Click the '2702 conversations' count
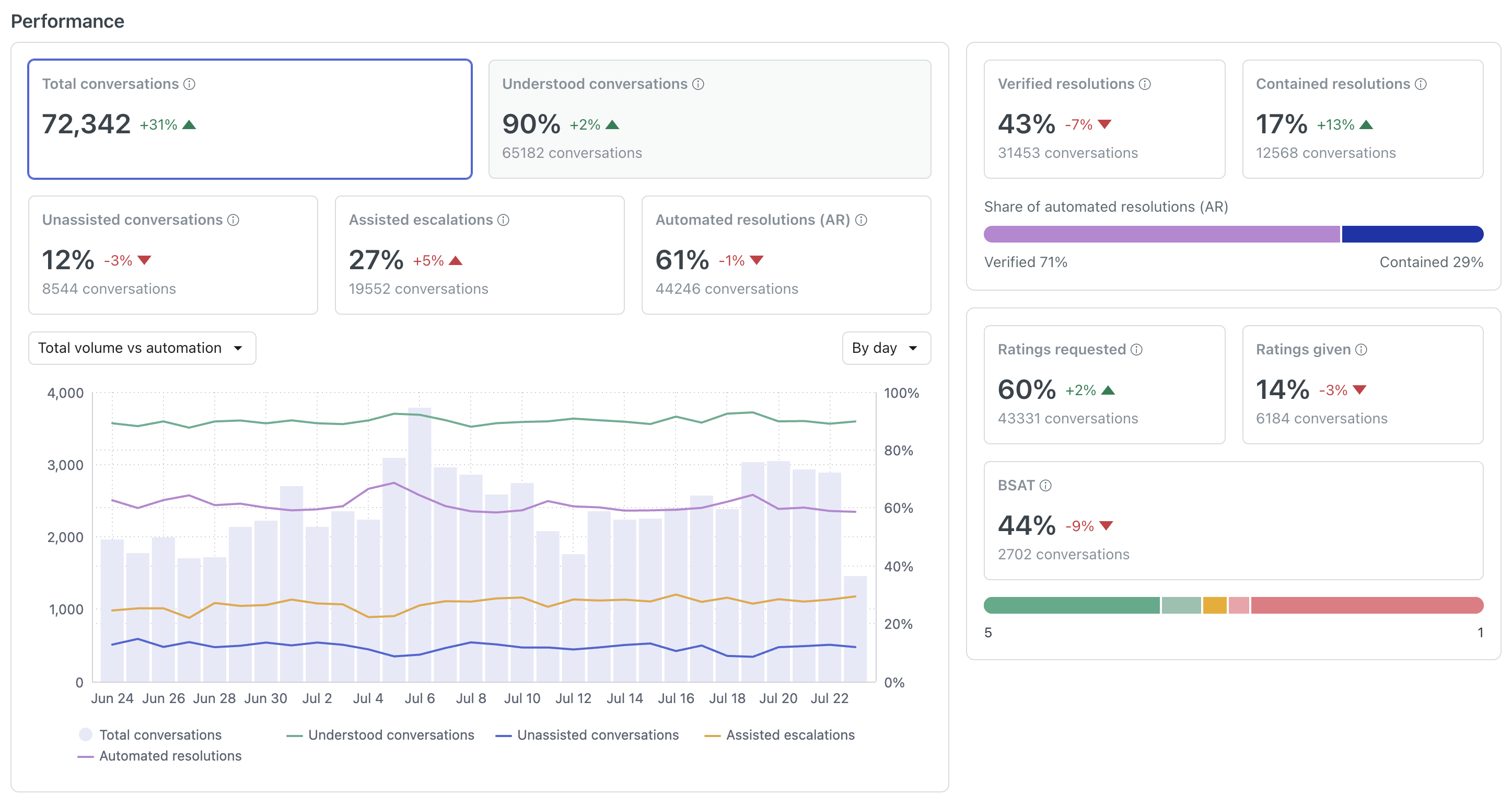Viewport: 1512px width, 805px height. (x=1064, y=554)
